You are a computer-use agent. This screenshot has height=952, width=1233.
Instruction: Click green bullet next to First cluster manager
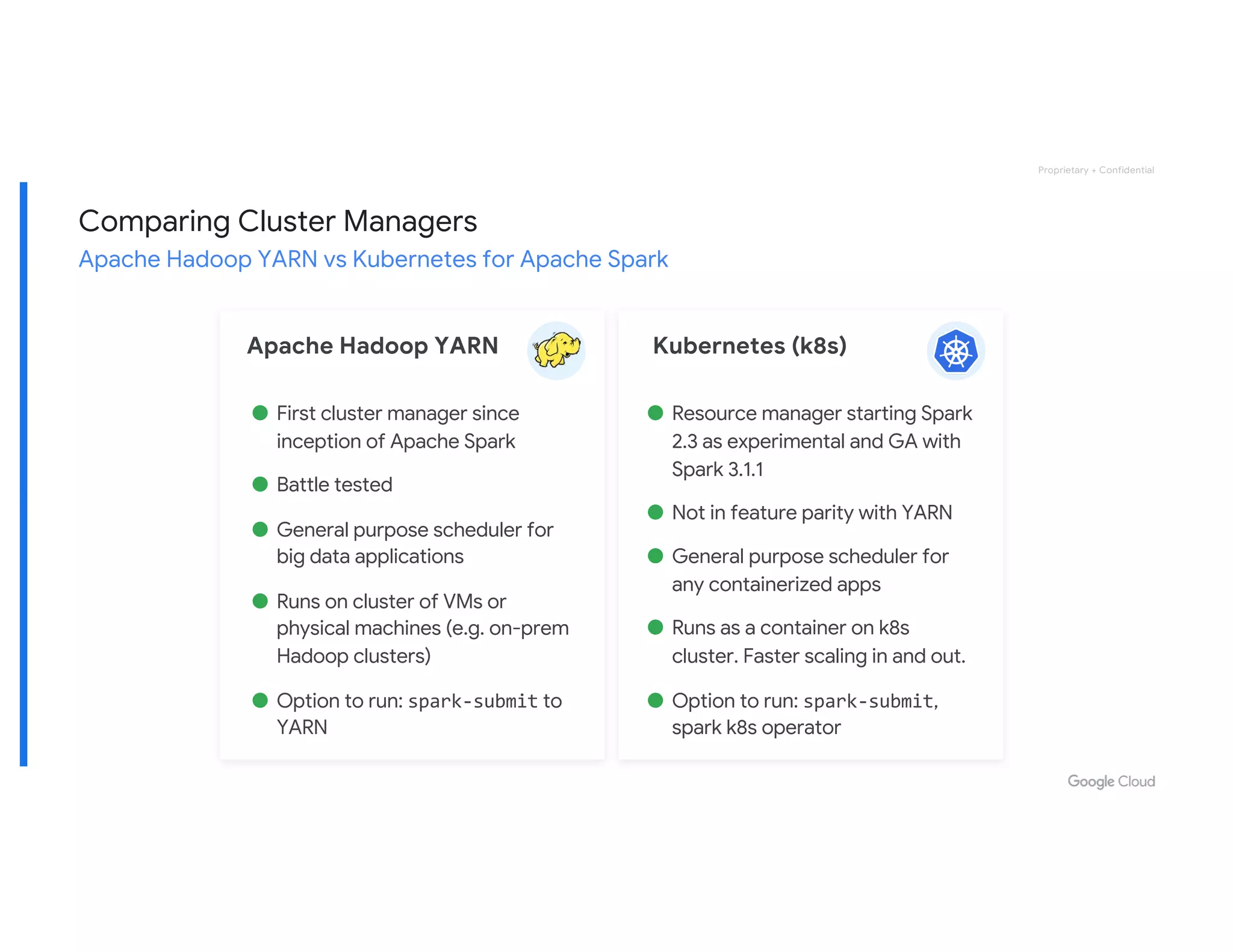260,413
